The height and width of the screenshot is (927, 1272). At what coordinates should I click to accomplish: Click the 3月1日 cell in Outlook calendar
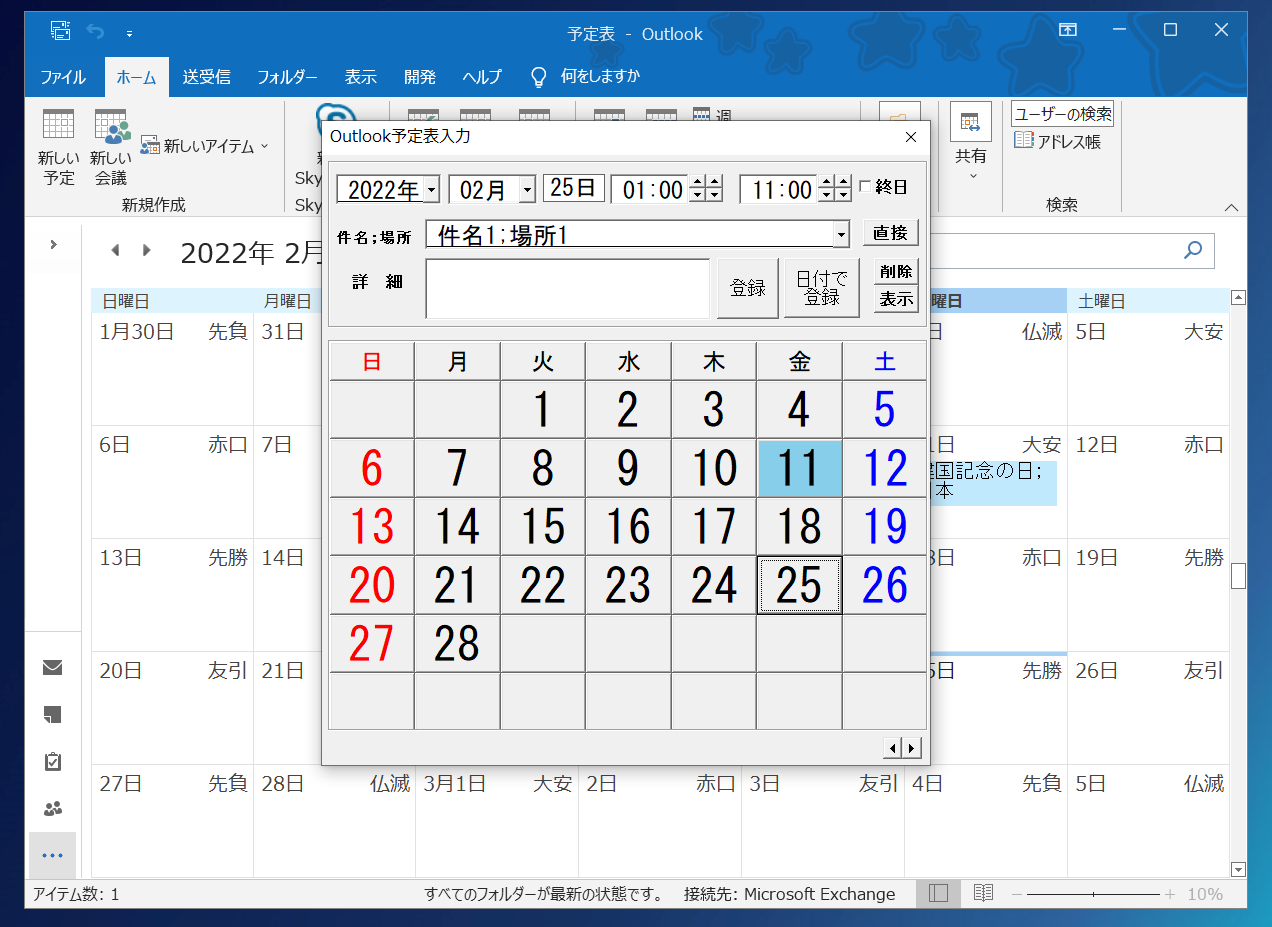(x=497, y=821)
